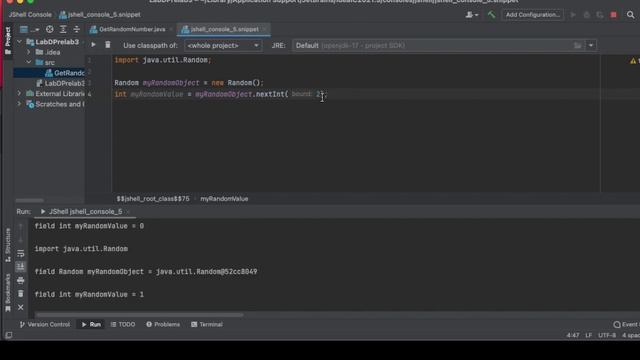Viewport: 640px width, 360px height.
Task: Click the red Stop button in top toolbar
Action: pos(613,15)
